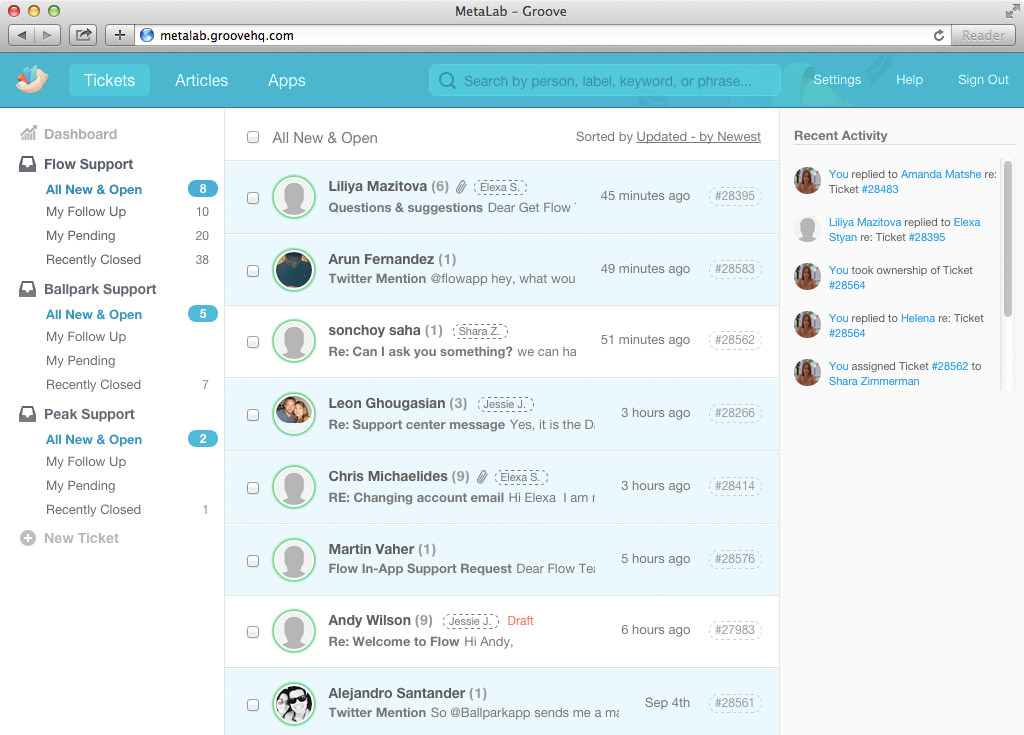Check the Chris Michaelides ticket checkbox
Viewport: 1024px width, 735px height.
(x=253, y=488)
